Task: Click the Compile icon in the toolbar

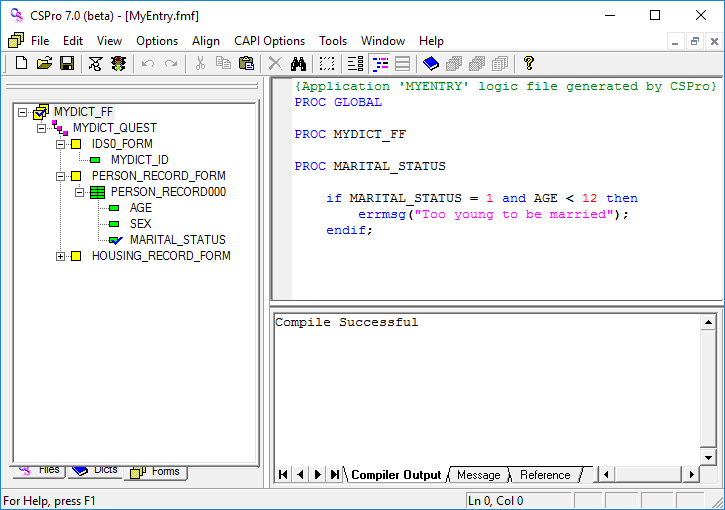Action: coord(95,63)
